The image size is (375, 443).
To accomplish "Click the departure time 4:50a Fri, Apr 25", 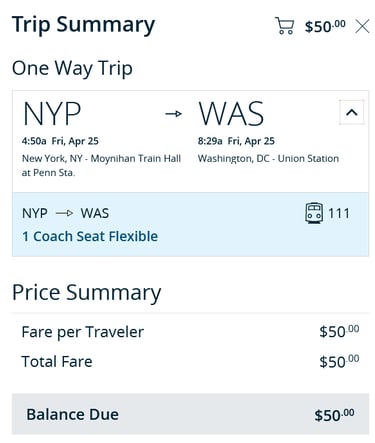I will tap(60, 141).
